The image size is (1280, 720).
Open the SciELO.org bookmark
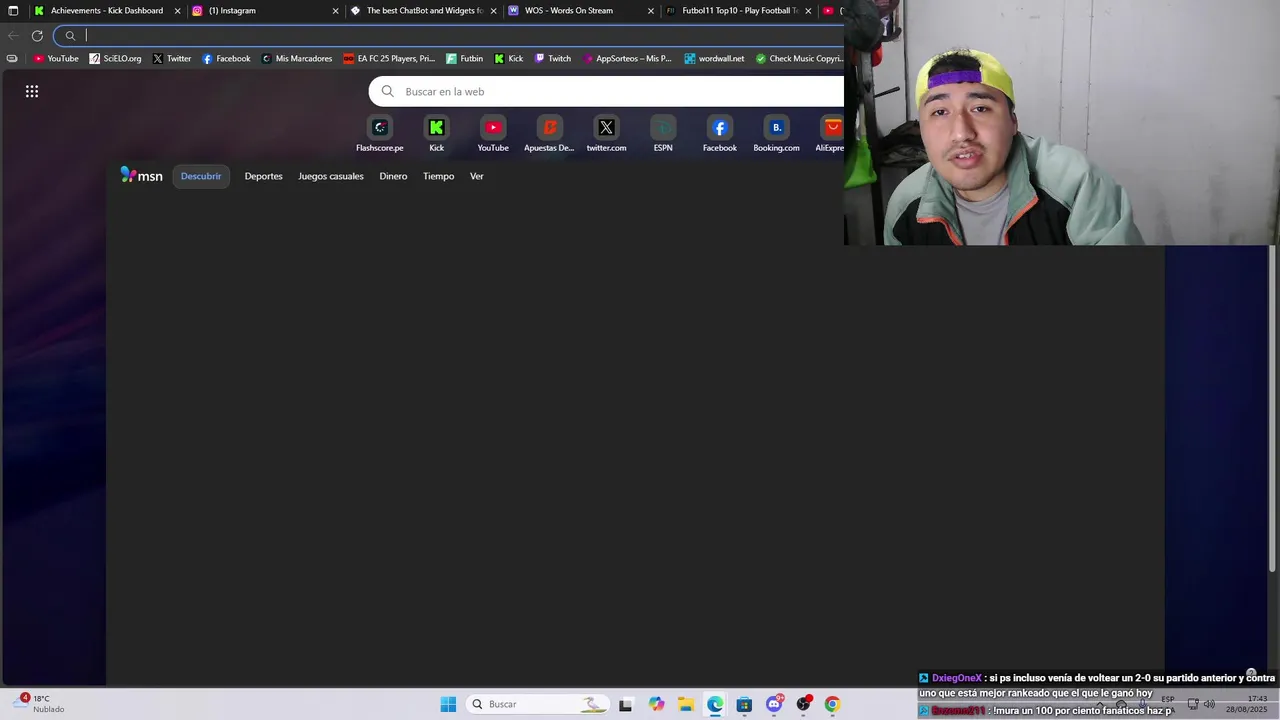pyautogui.click(x=115, y=59)
